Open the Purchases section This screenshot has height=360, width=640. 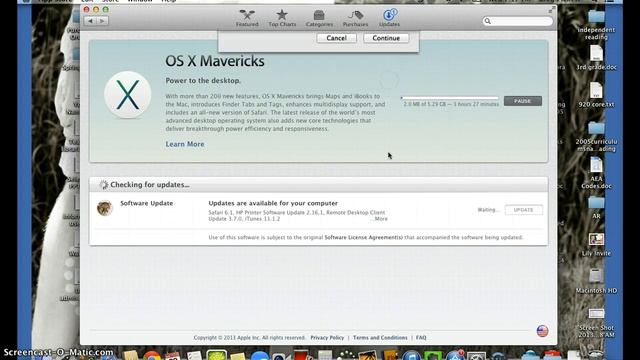(355, 18)
